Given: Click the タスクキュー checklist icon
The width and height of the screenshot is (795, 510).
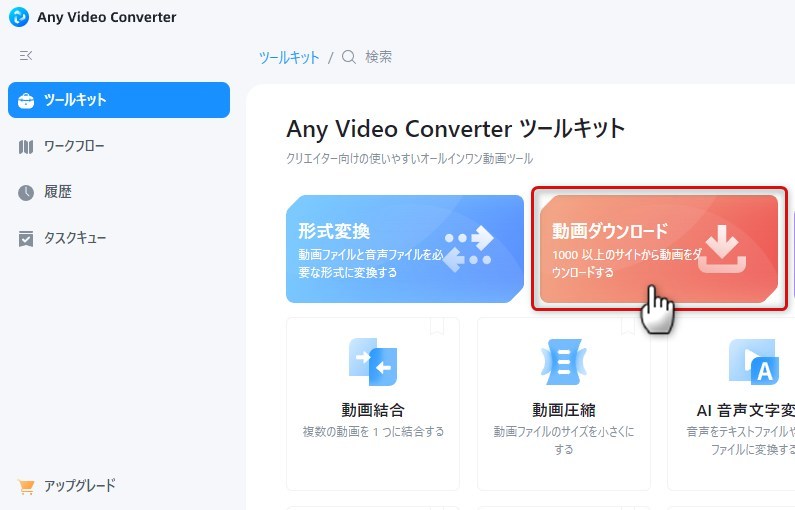Looking at the screenshot, I should click(x=26, y=238).
